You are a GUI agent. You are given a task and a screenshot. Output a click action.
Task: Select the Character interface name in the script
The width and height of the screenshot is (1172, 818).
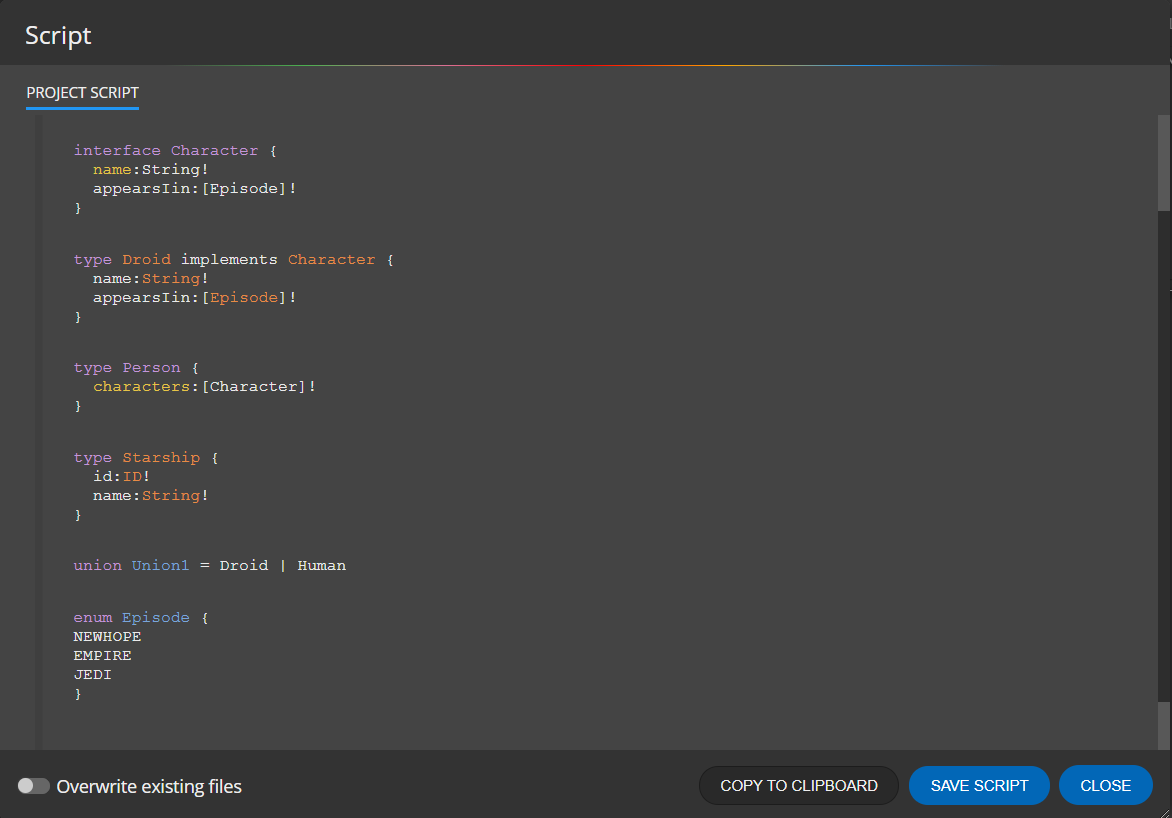coord(214,150)
